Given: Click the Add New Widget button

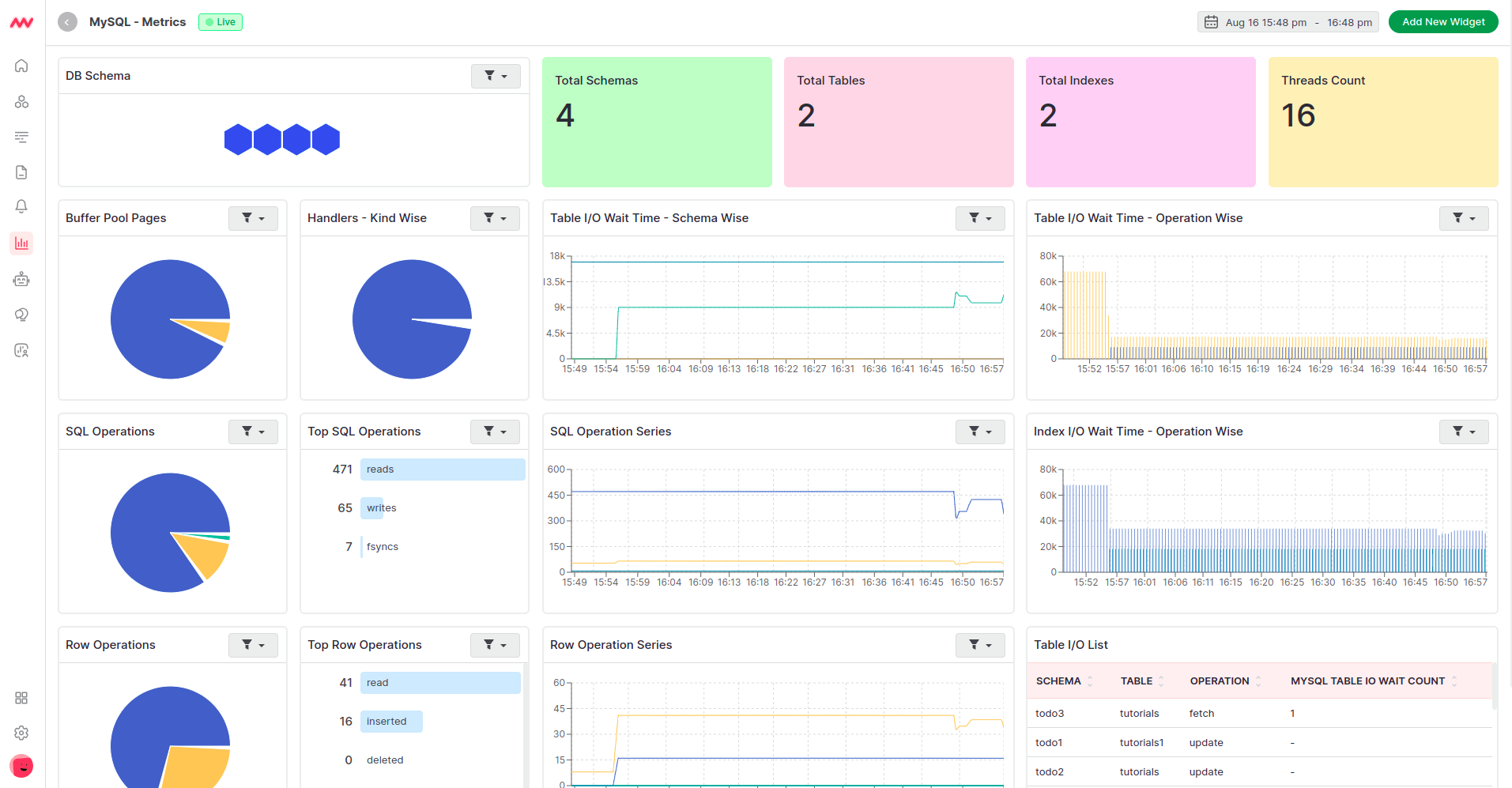Looking at the screenshot, I should pos(1442,21).
